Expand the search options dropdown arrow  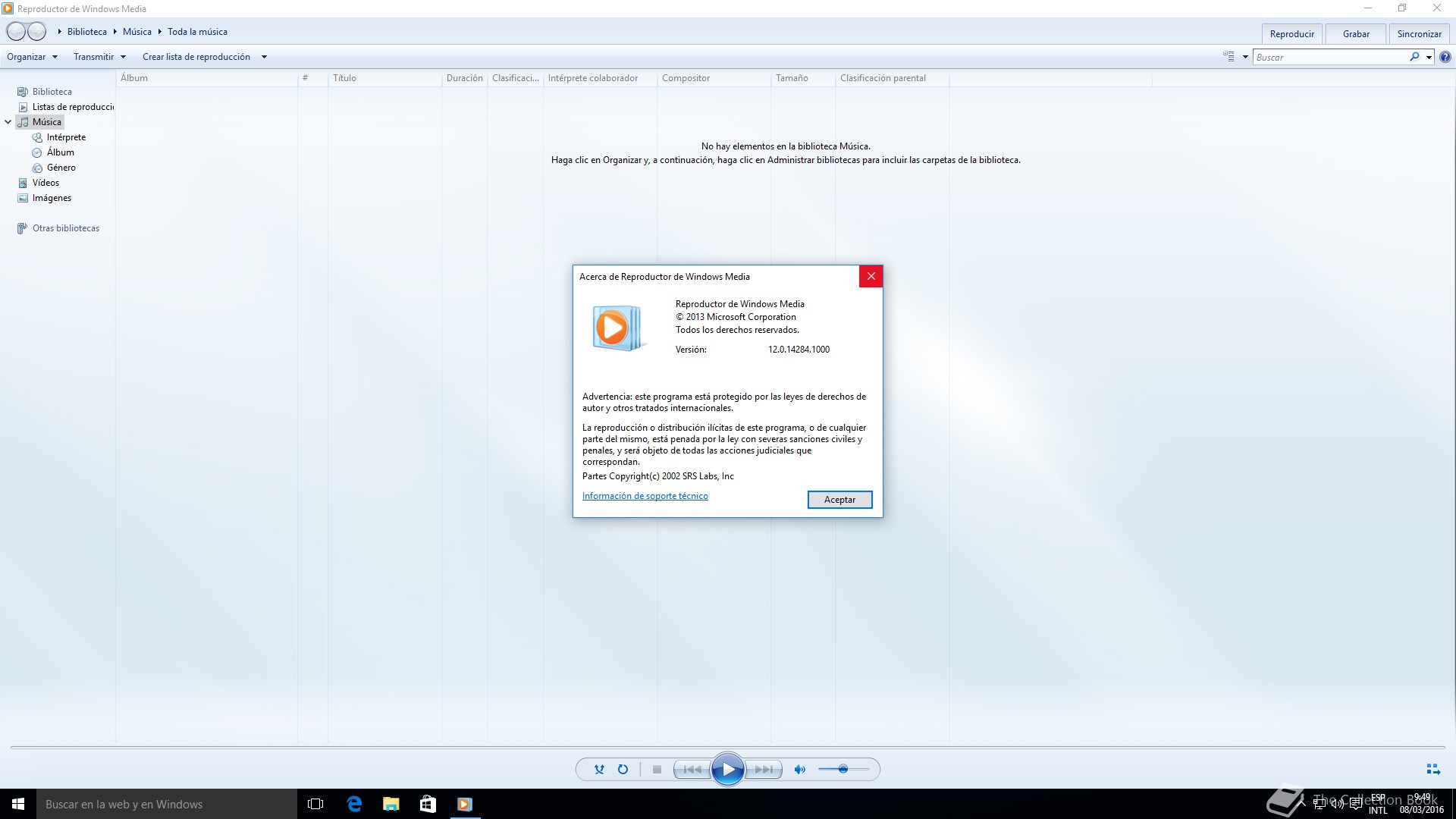1429,57
